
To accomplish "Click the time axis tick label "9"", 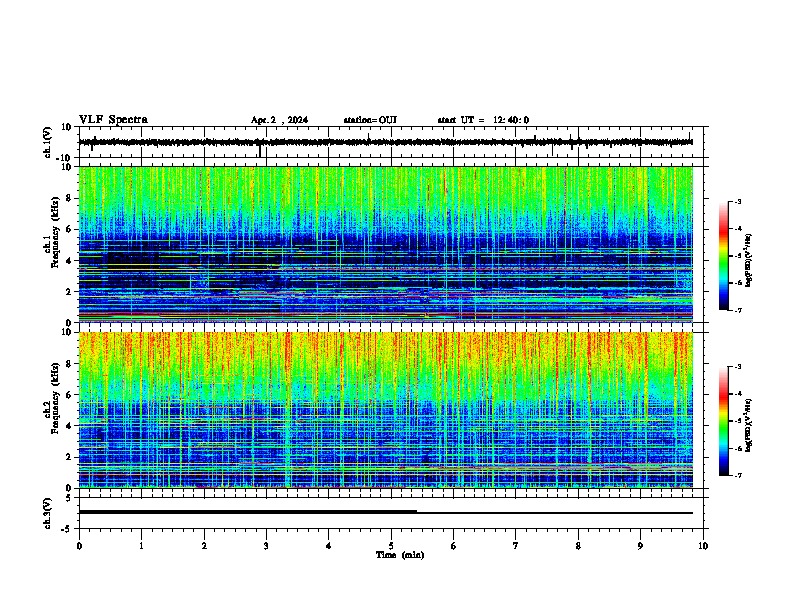I will pos(640,546).
